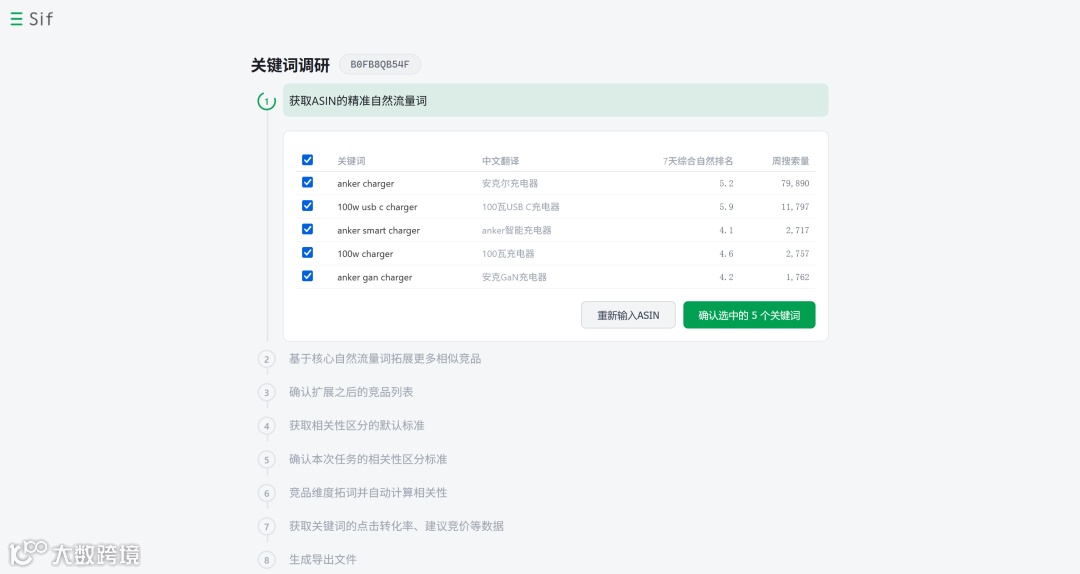Click the 周搜索量 column header
Viewport: 1080px width, 574px height.
pyautogui.click(x=790, y=161)
